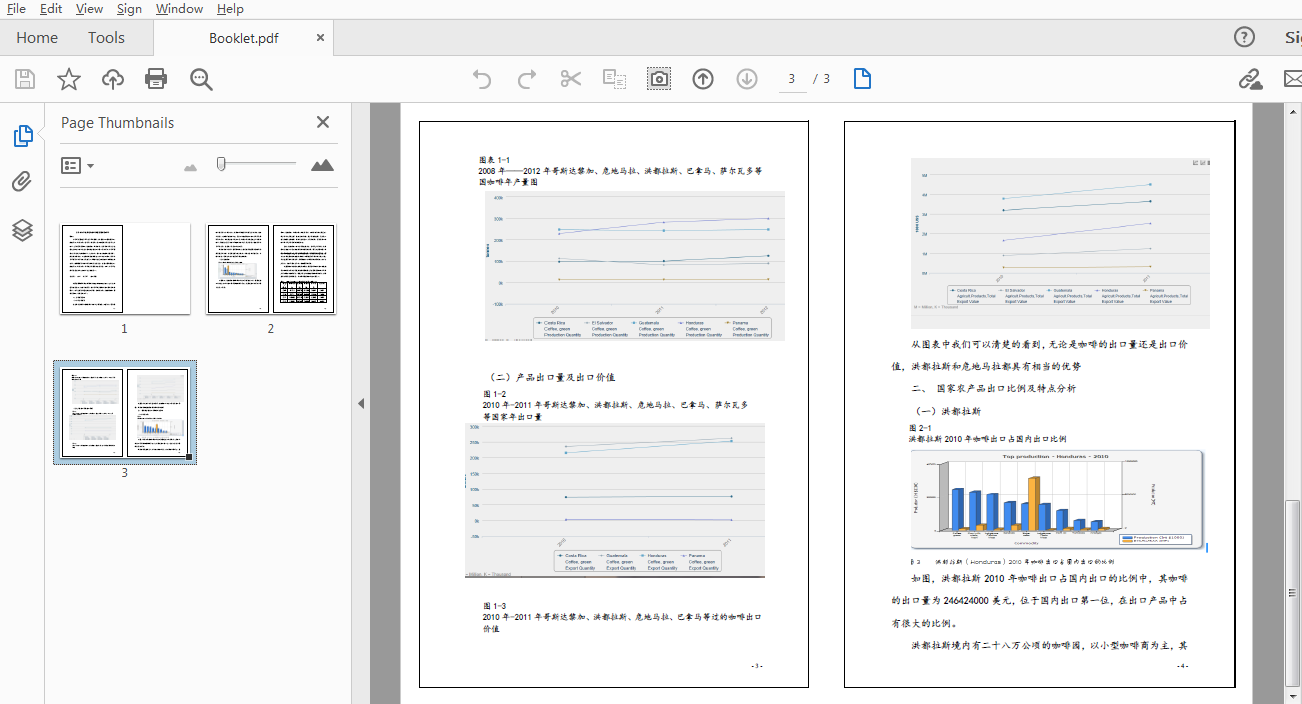Open the Sign menu
The image size is (1302, 704).
pos(129,9)
